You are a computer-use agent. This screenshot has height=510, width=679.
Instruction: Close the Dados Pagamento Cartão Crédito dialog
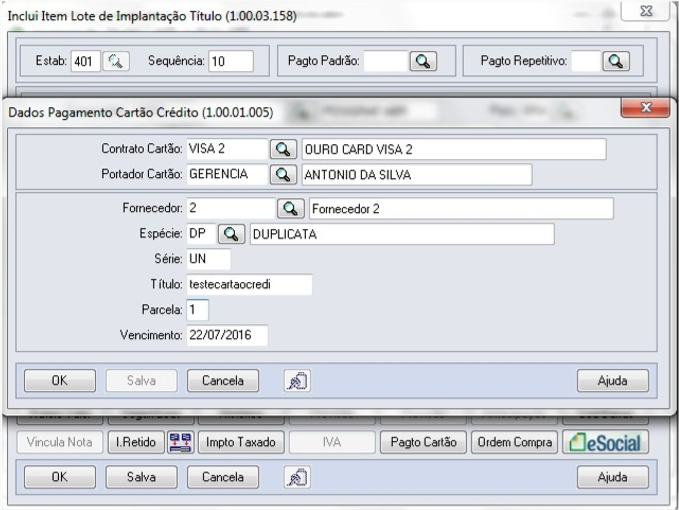click(645, 107)
